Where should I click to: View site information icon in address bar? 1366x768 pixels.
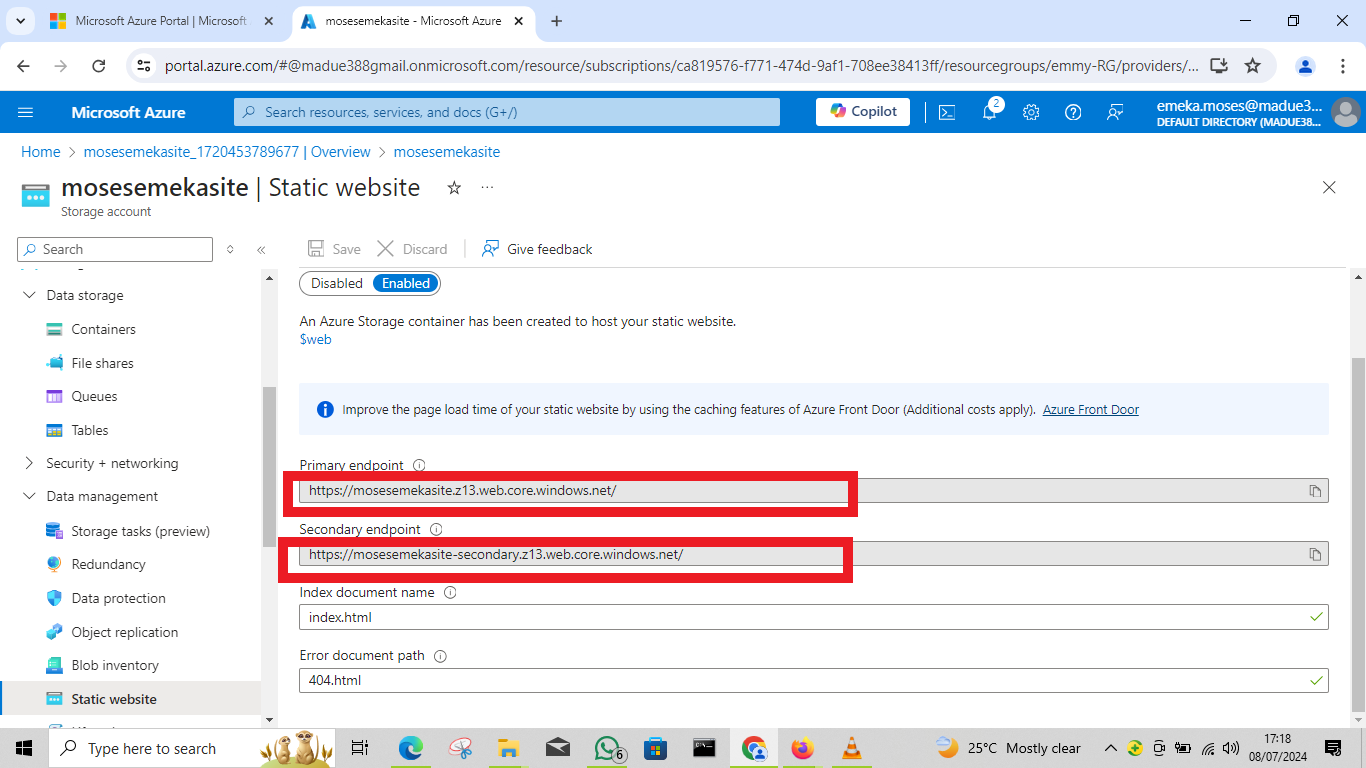(144, 66)
